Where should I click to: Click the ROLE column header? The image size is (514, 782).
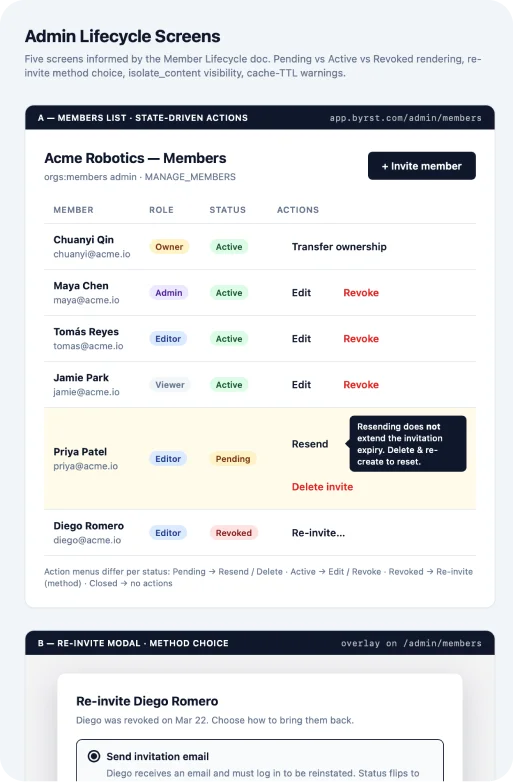point(162,210)
